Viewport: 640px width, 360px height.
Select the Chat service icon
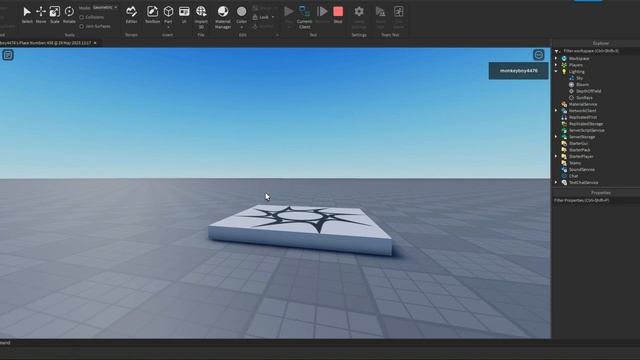564,176
